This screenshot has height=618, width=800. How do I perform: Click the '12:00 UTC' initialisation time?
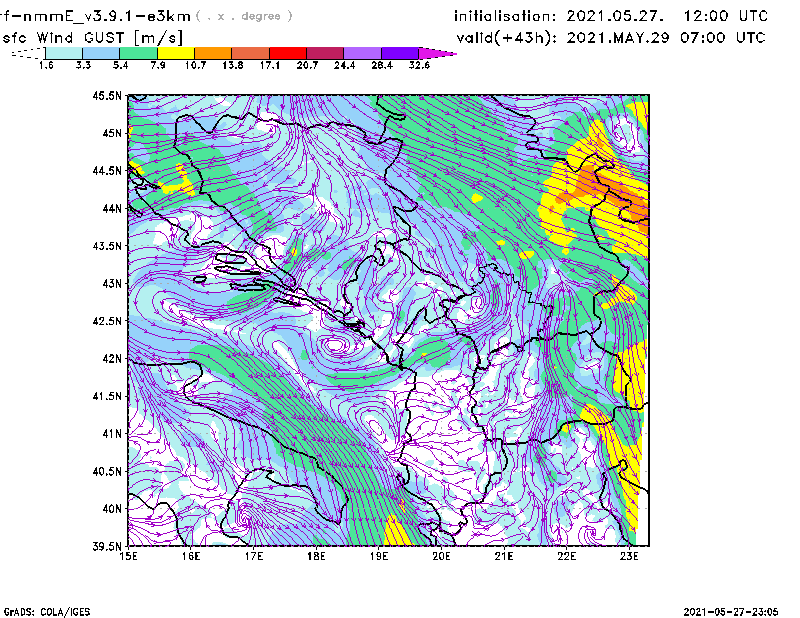click(726, 16)
